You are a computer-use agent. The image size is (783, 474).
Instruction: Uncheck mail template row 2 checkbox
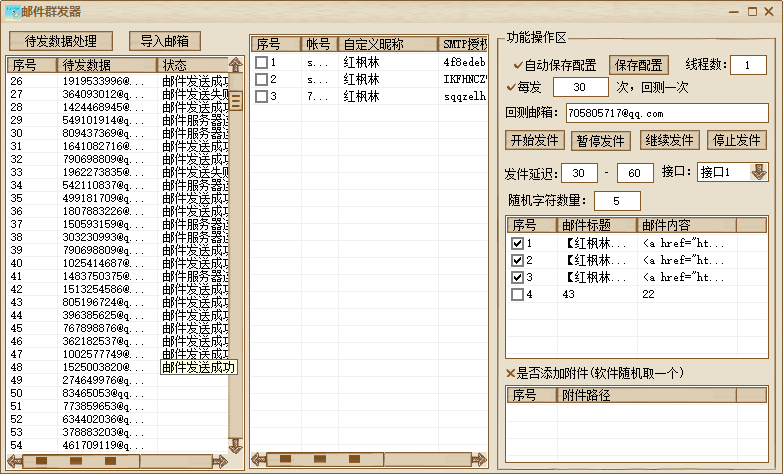517,260
